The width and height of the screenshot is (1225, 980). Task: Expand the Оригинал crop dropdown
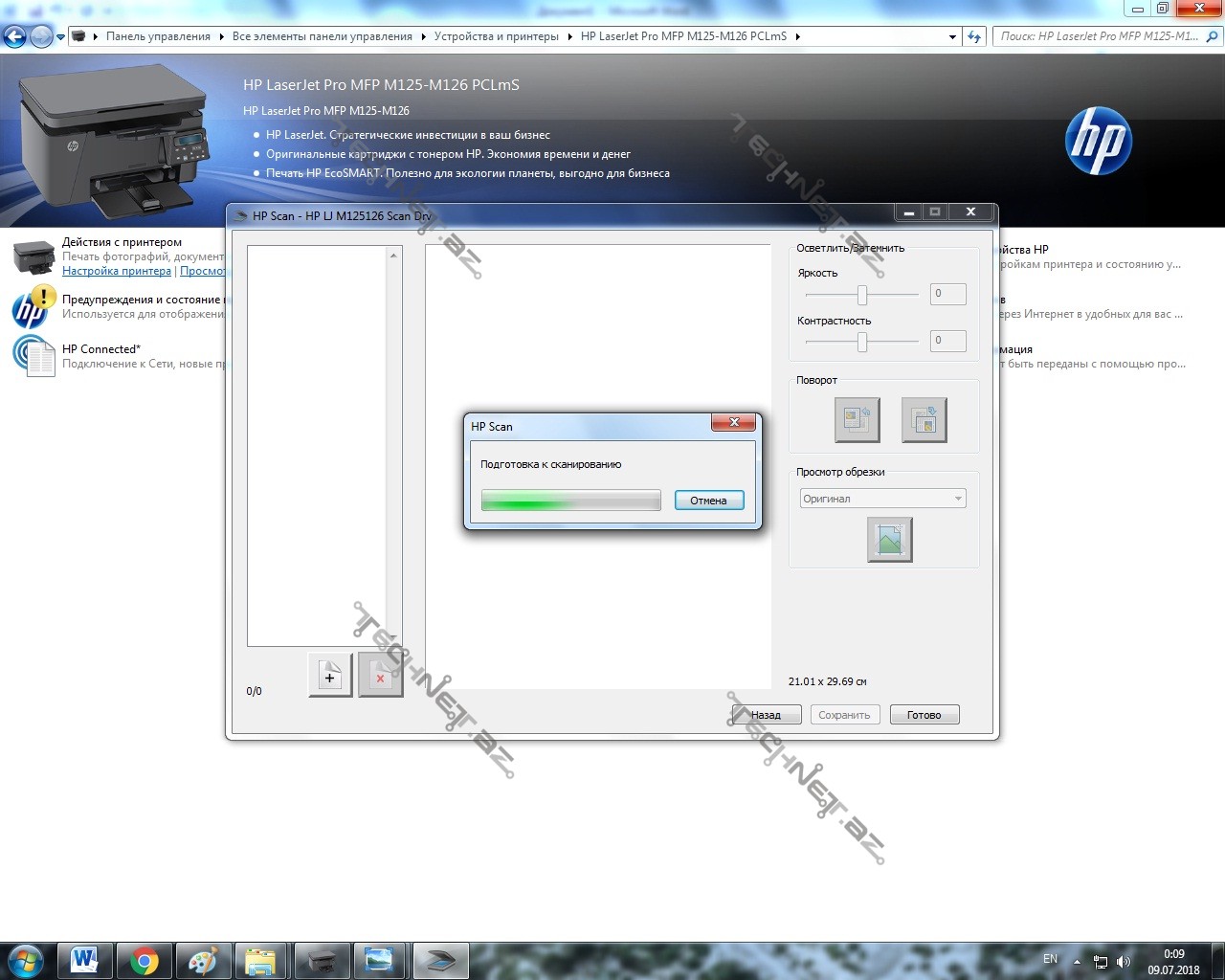click(957, 499)
